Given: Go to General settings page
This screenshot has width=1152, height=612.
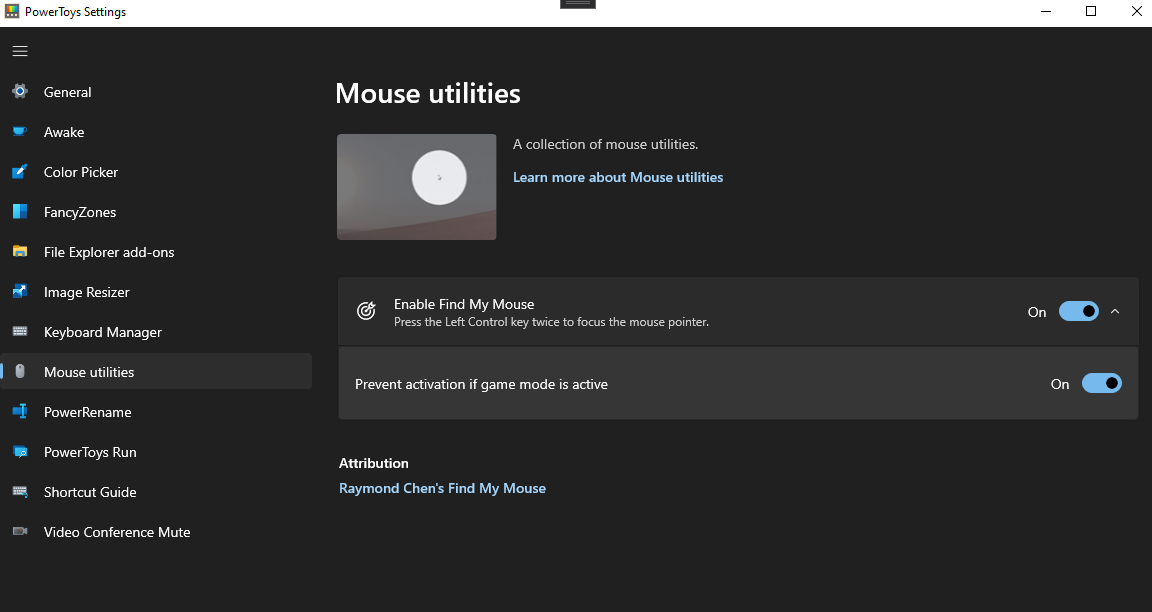Looking at the screenshot, I should coord(156,92).
